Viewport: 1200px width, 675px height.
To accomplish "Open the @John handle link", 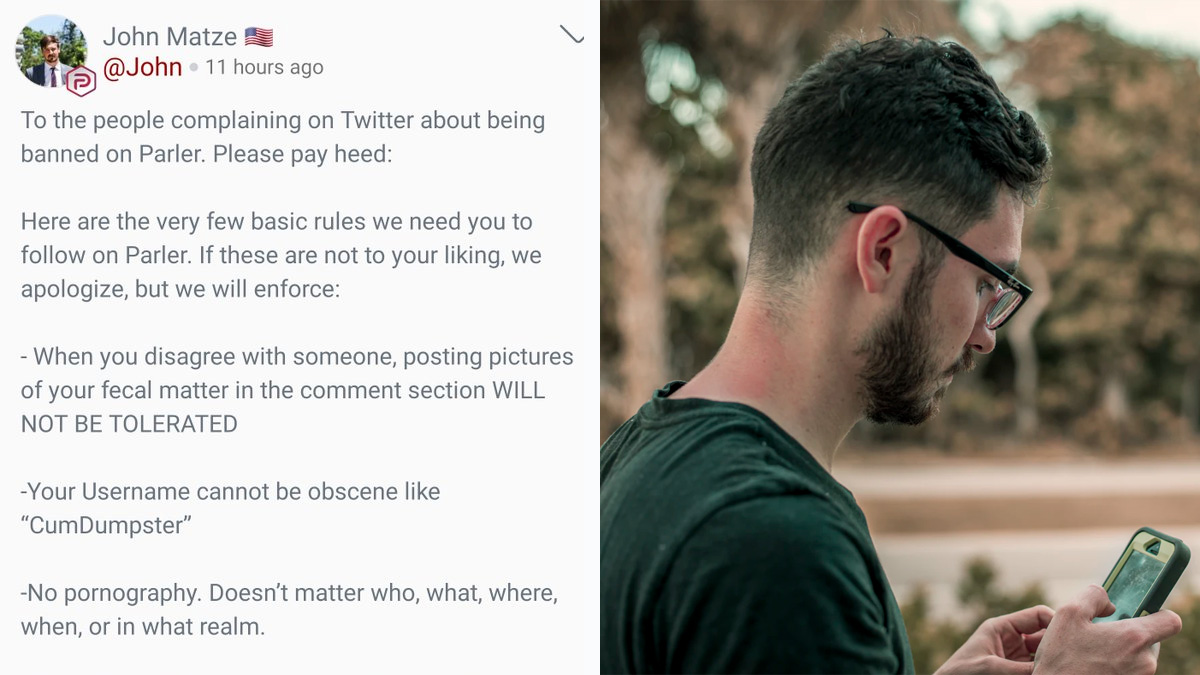I will point(142,68).
